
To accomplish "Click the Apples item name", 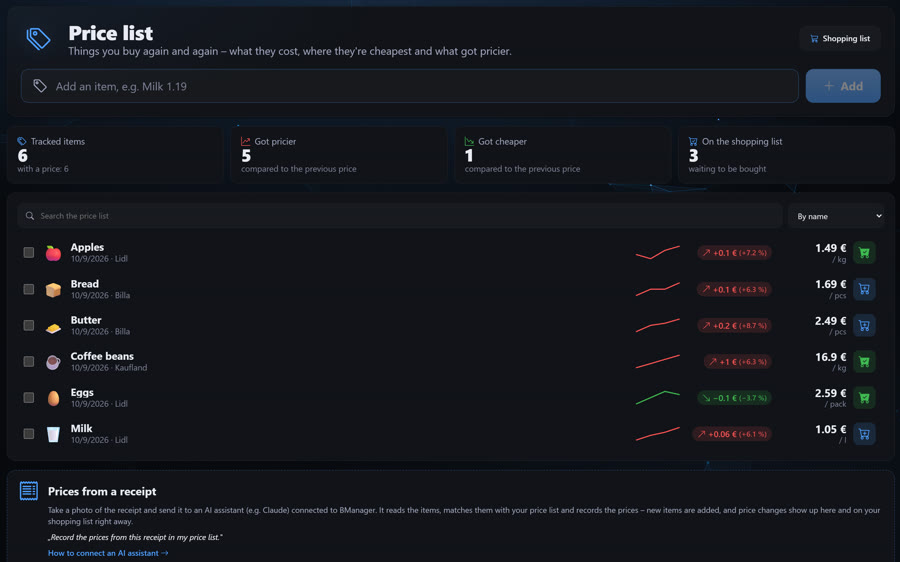I will [x=87, y=247].
